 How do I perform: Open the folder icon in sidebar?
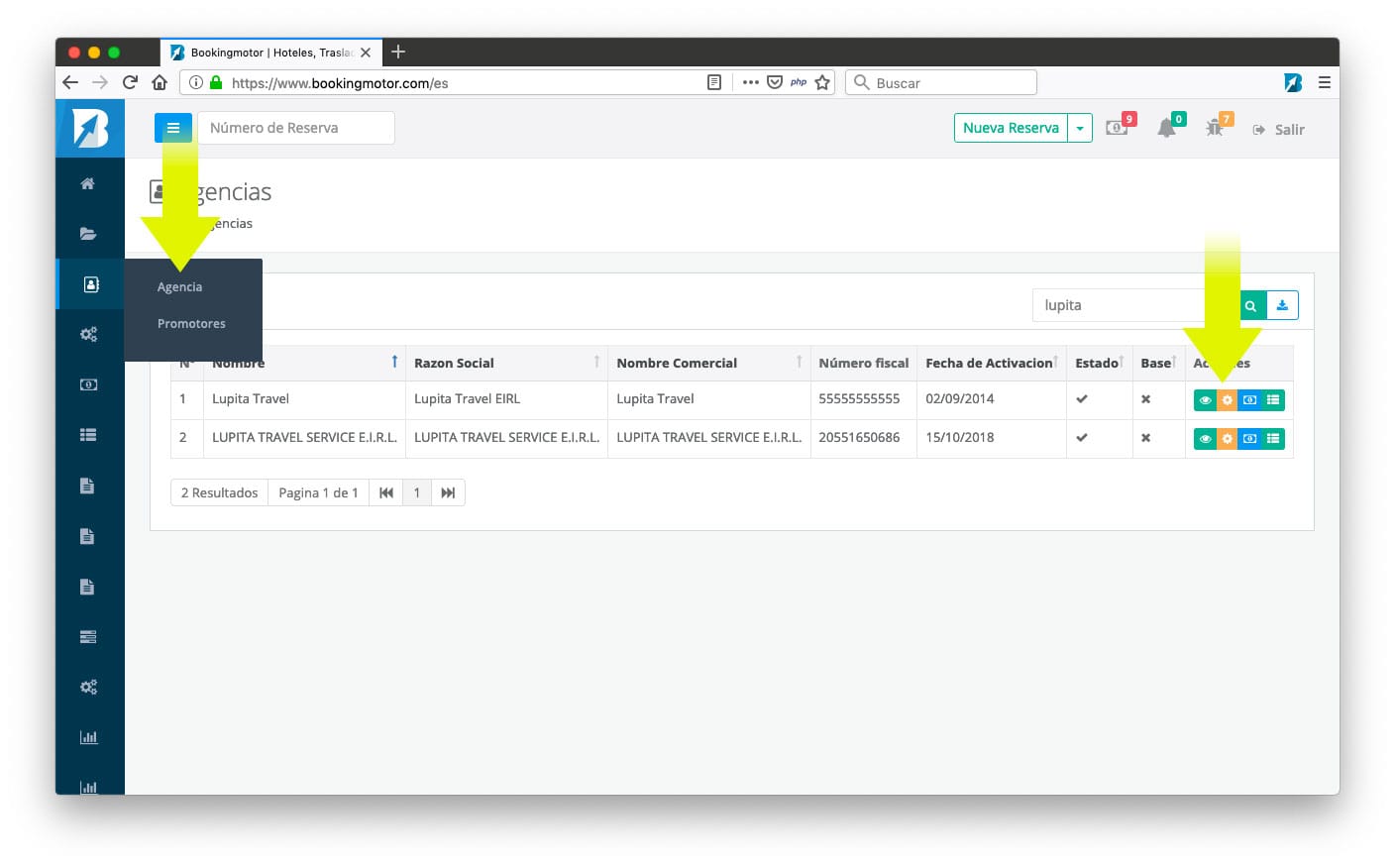point(88,234)
